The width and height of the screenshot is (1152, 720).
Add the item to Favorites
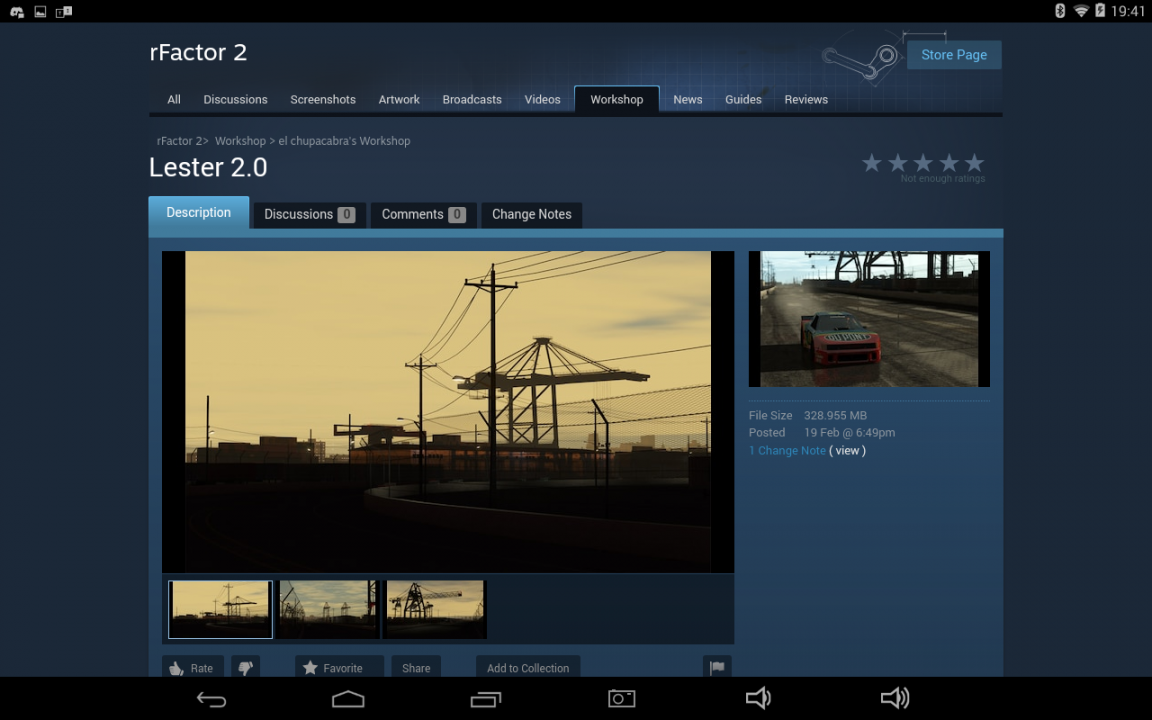[339, 667]
